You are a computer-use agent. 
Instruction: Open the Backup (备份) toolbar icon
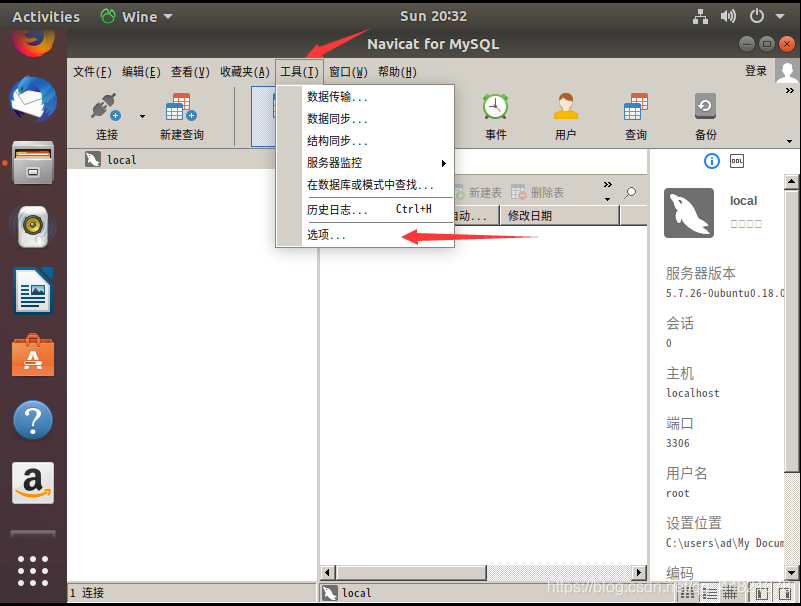pyautogui.click(x=705, y=116)
